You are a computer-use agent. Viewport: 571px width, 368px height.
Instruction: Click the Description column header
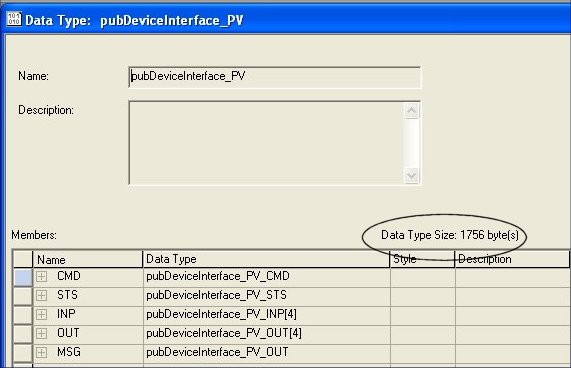tap(512, 259)
